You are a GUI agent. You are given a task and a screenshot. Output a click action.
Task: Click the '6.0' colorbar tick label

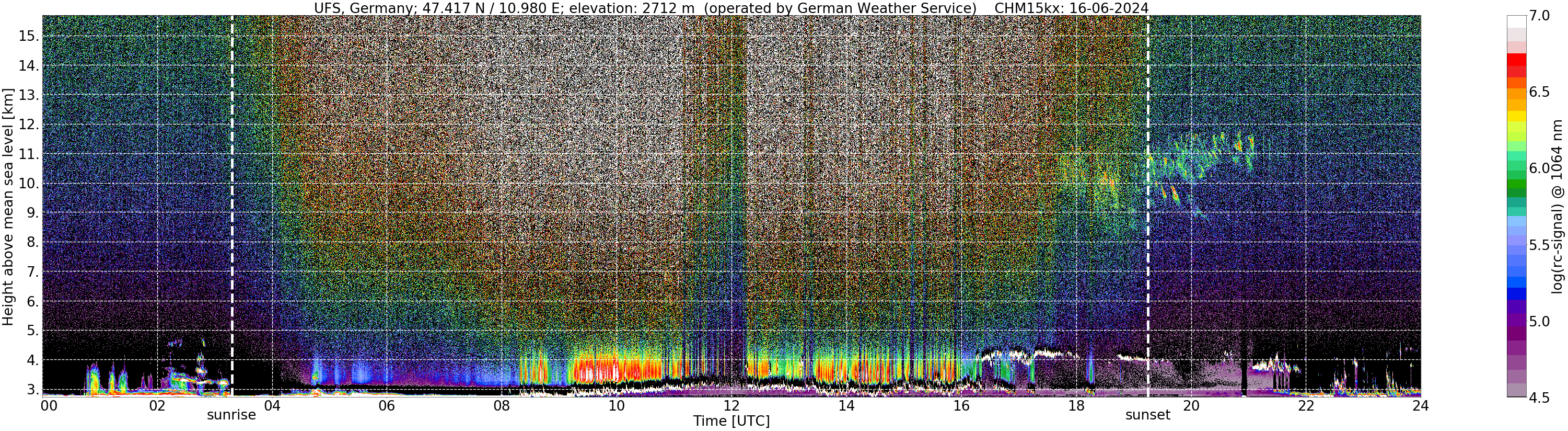pyautogui.click(x=1539, y=168)
